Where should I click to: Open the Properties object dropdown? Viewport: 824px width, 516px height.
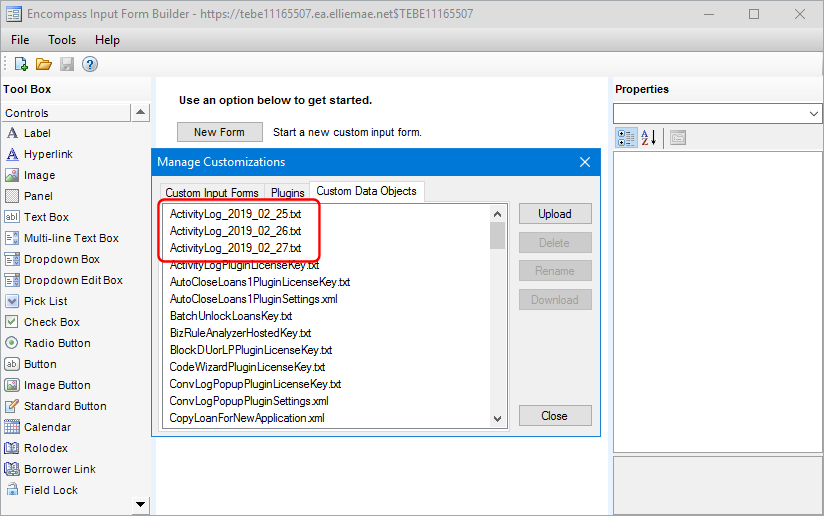(813, 113)
